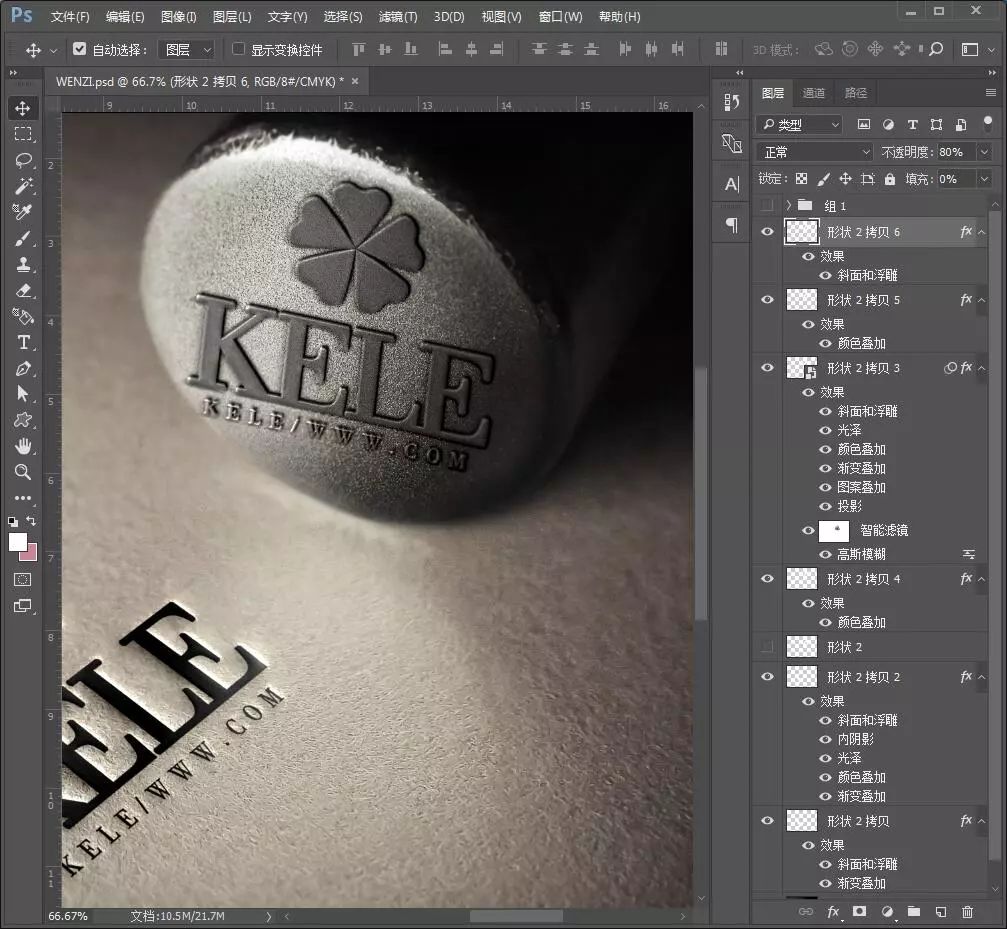
Task: Select the Hand tool
Action: [x=23, y=446]
